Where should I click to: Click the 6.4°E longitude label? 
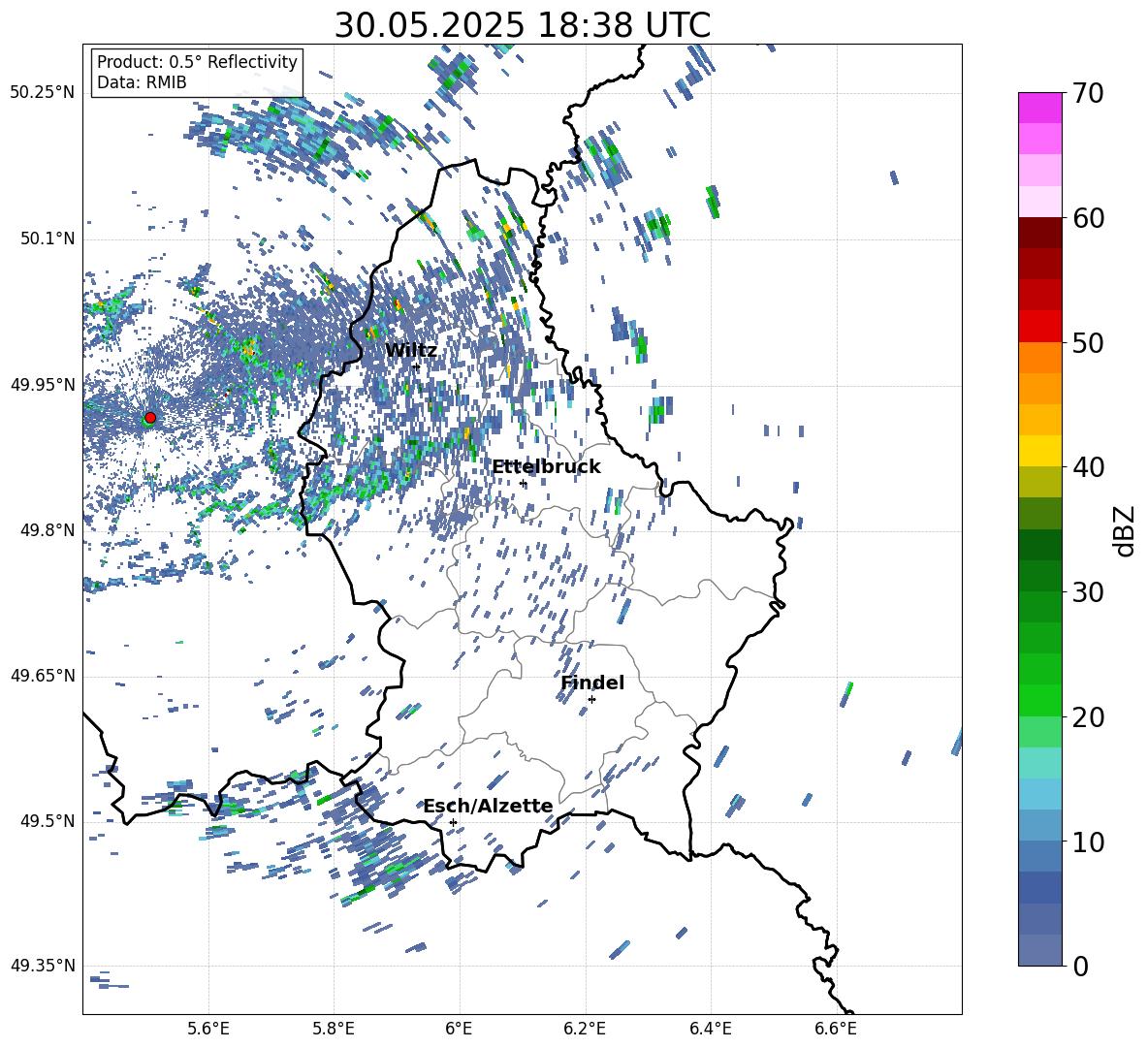point(710,1029)
